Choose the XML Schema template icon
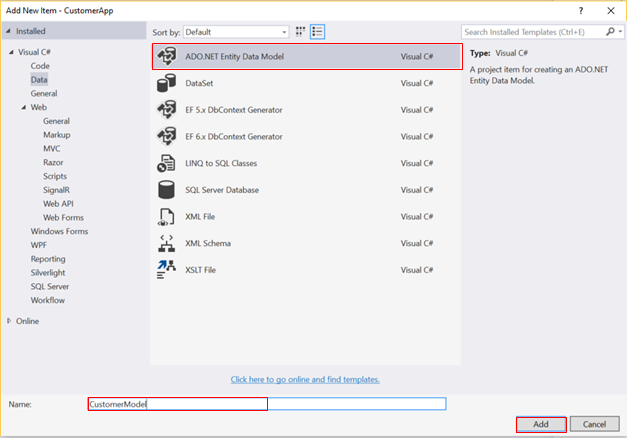 coord(167,242)
